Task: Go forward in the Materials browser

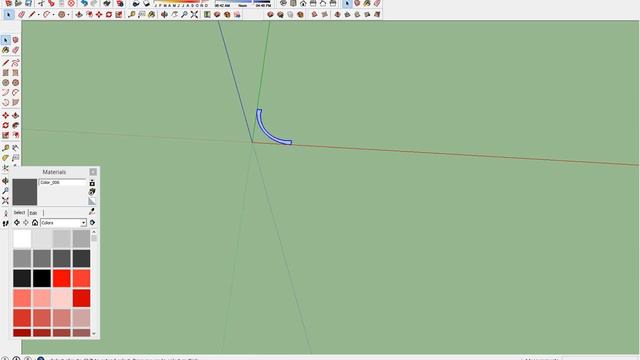Action: pyautogui.click(x=26, y=223)
